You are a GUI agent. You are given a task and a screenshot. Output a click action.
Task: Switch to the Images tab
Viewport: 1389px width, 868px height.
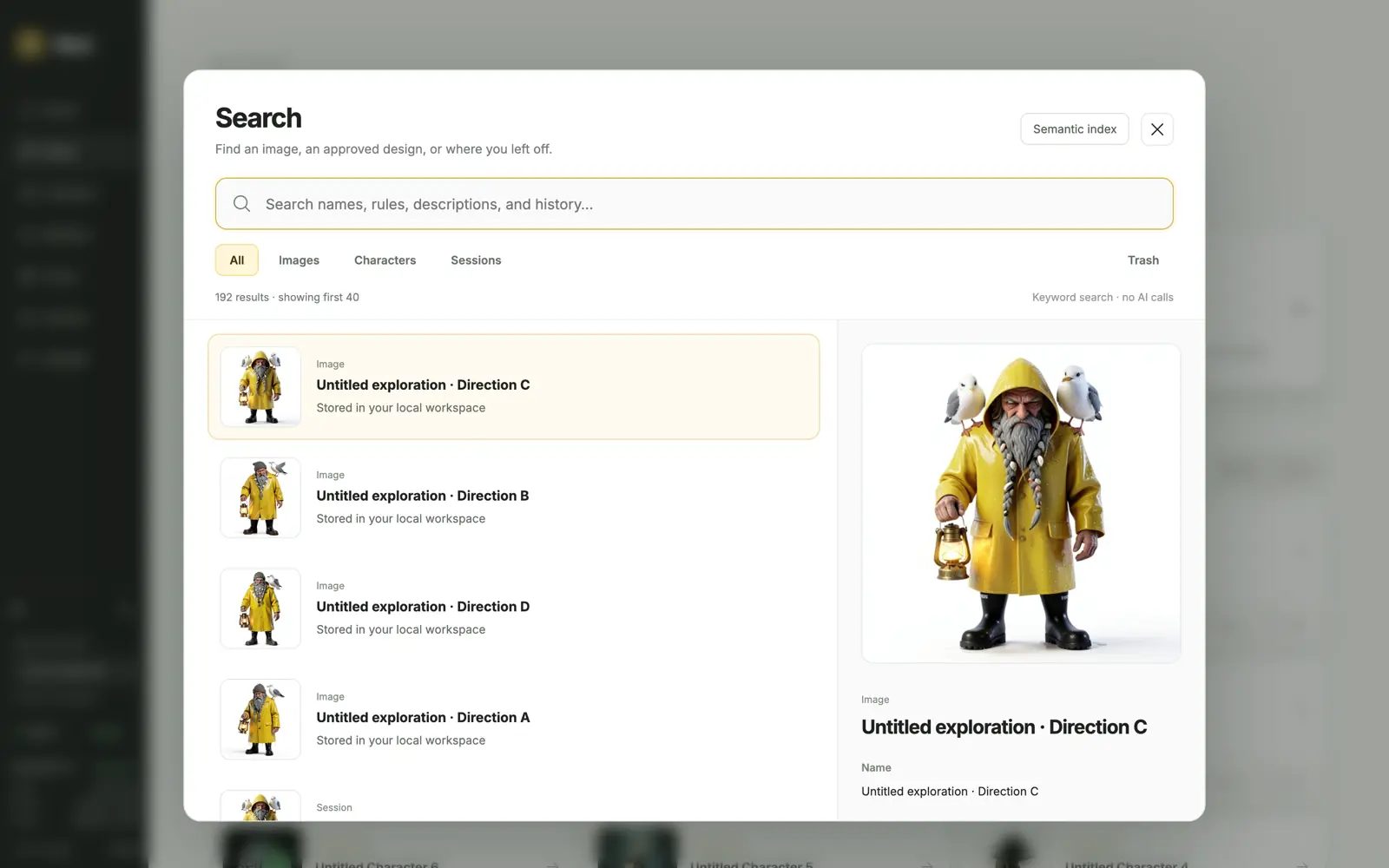pos(299,260)
